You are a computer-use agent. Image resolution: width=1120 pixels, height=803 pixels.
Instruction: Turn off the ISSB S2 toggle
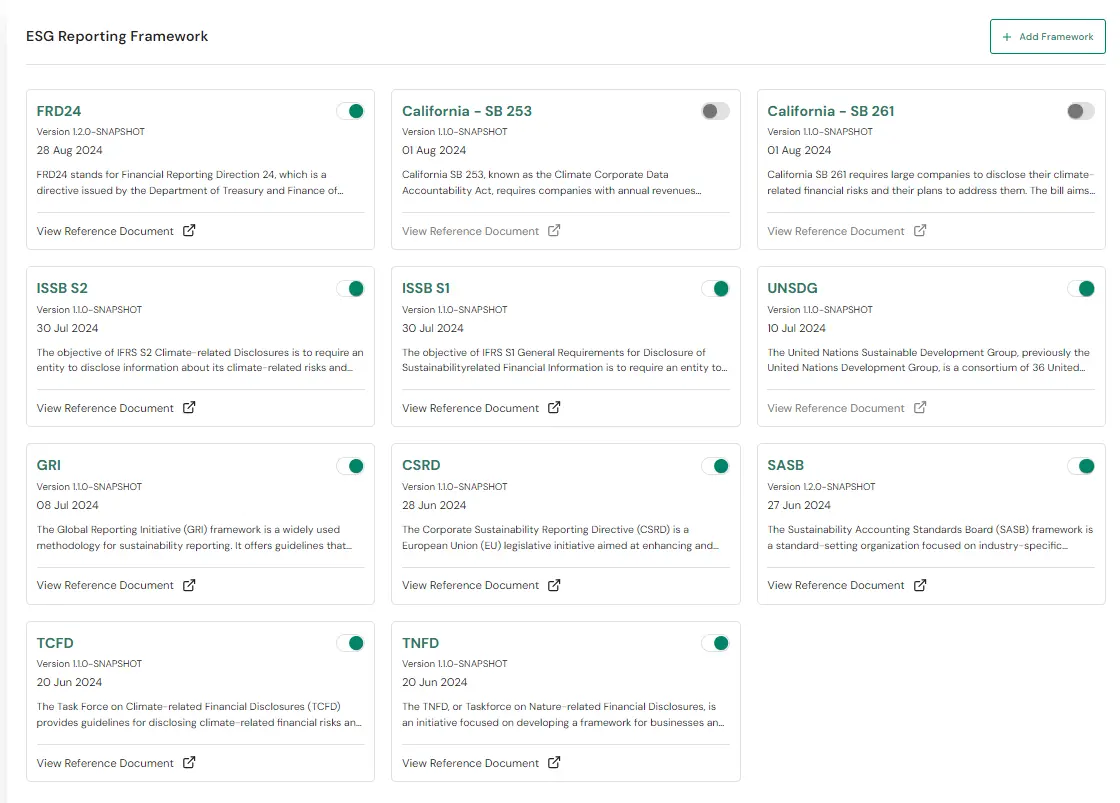(x=350, y=289)
